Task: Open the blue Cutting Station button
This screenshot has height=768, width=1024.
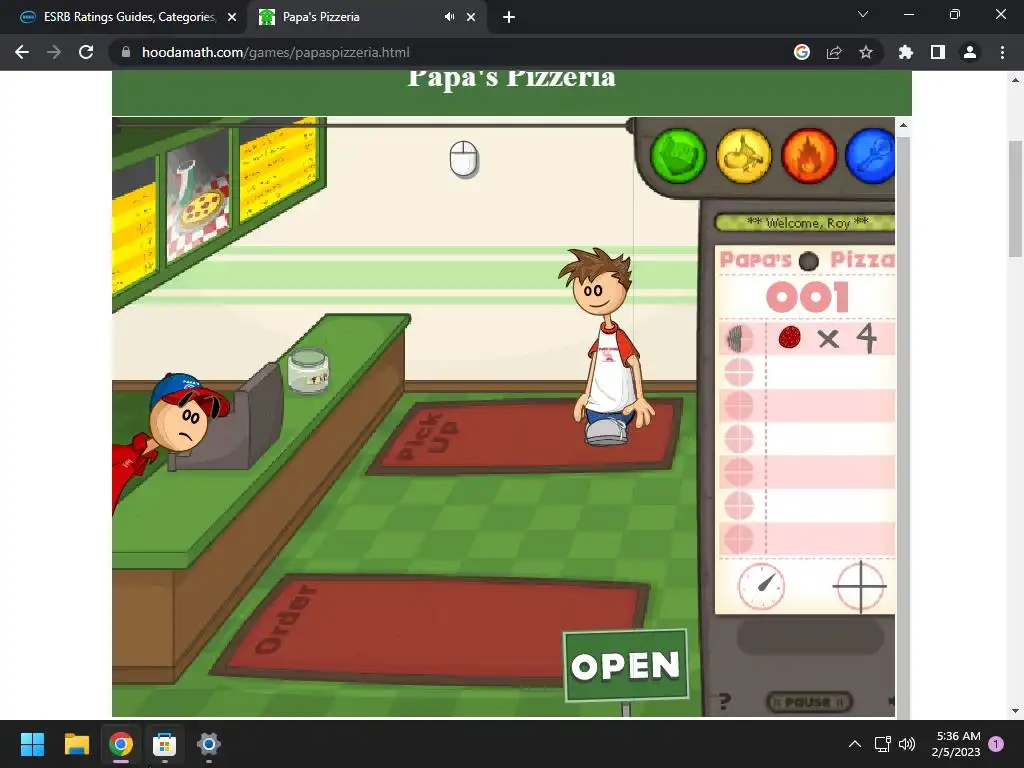Action: click(871, 156)
